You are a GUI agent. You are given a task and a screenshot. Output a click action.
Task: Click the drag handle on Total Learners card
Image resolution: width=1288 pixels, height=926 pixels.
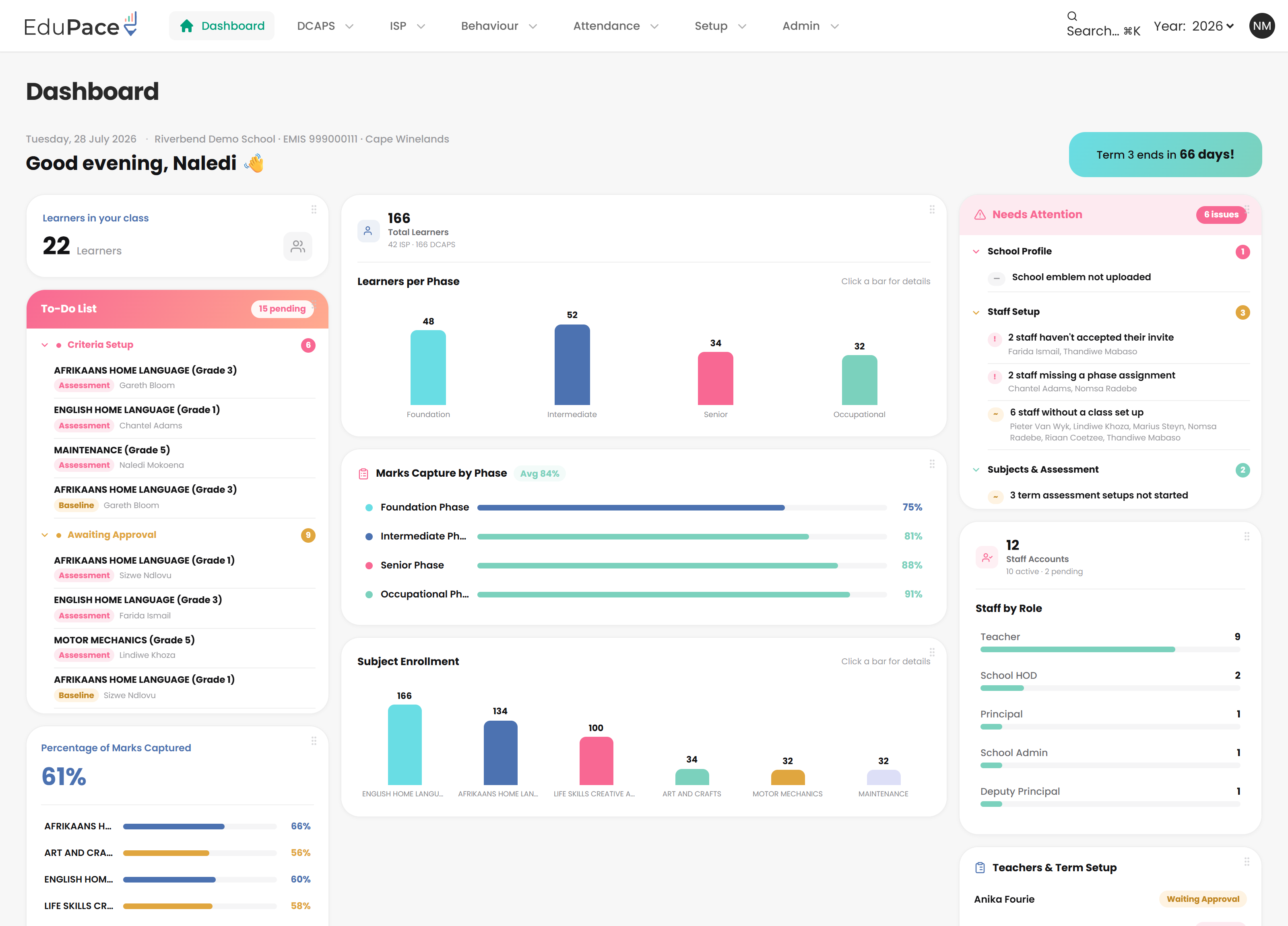tap(932, 210)
